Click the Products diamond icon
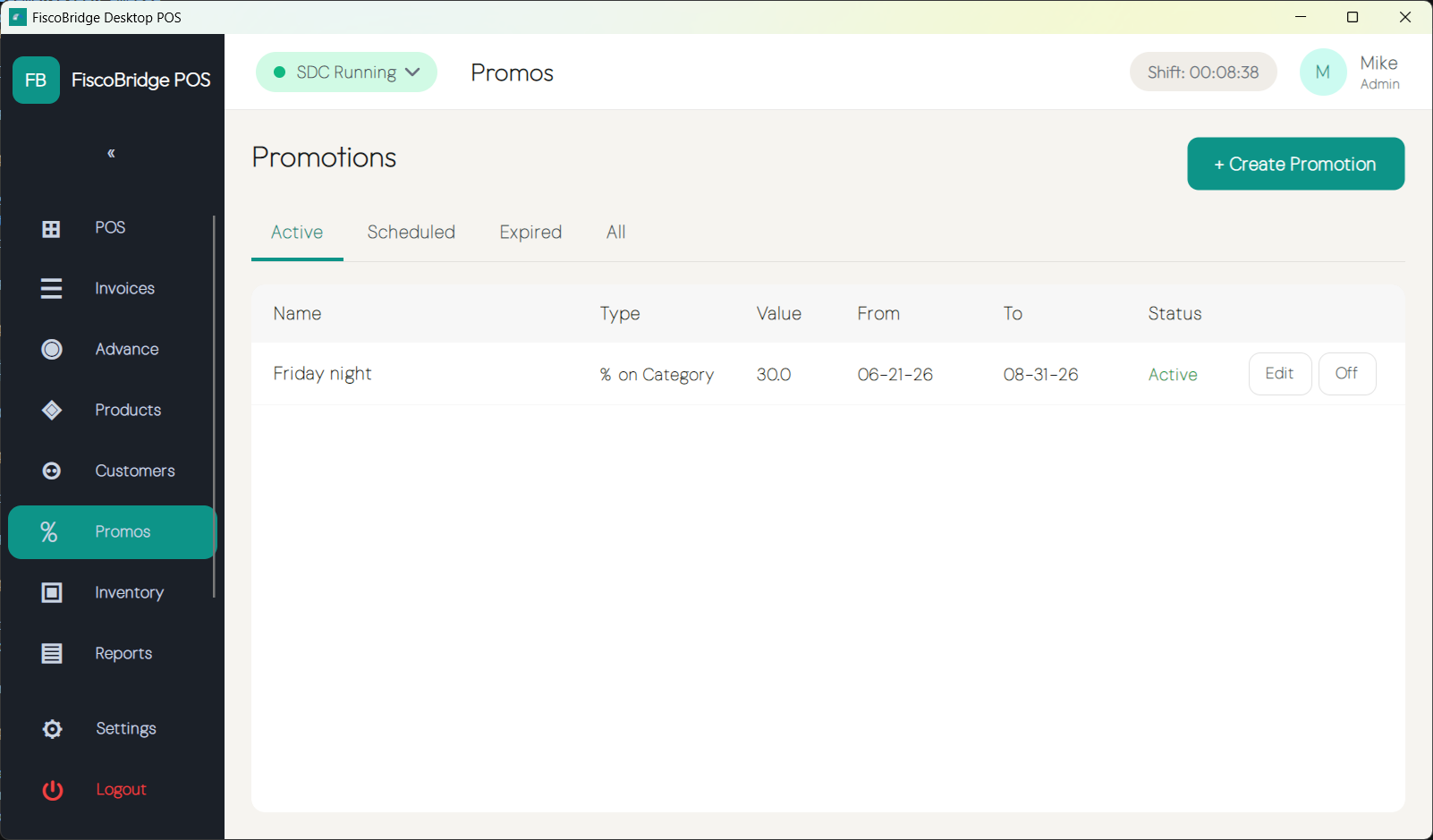Image resolution: width=1433 pixels, height=840 pixels. pyautogui.click(x=52, y=410)
